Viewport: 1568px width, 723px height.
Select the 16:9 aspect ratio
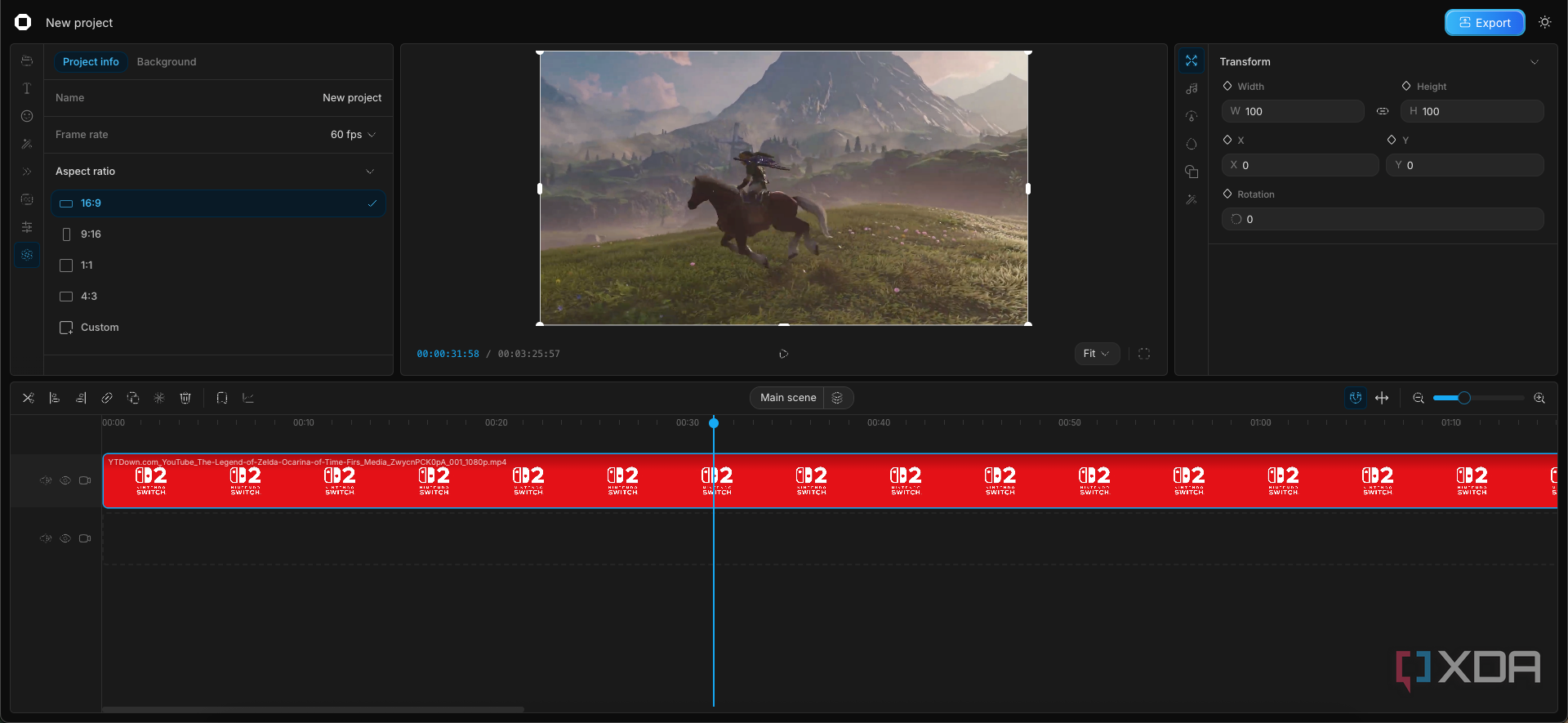[x=218, y=203]
